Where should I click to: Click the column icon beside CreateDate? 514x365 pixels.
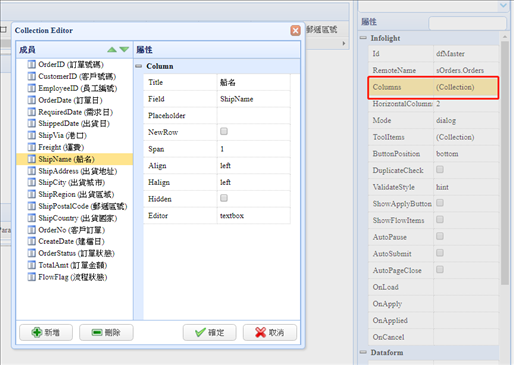pyautogui.click(x=31, y=241)
